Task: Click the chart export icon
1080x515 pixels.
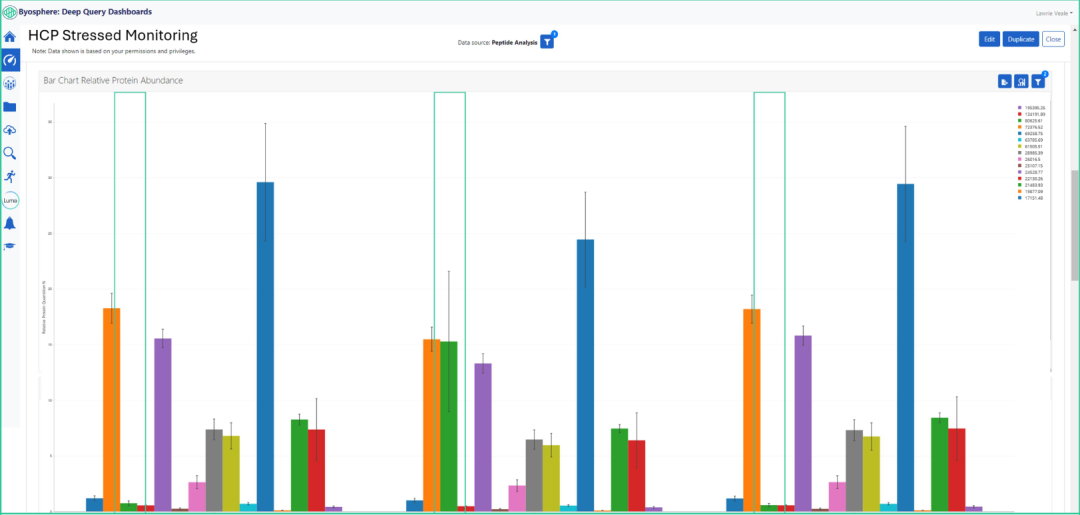Action: [1004, 81]
